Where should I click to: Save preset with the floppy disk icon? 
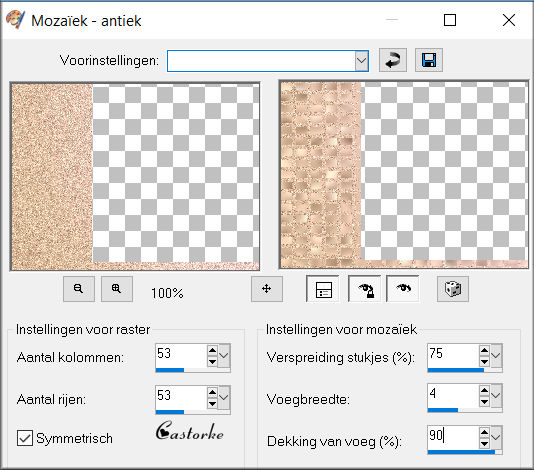pos(429,60)
